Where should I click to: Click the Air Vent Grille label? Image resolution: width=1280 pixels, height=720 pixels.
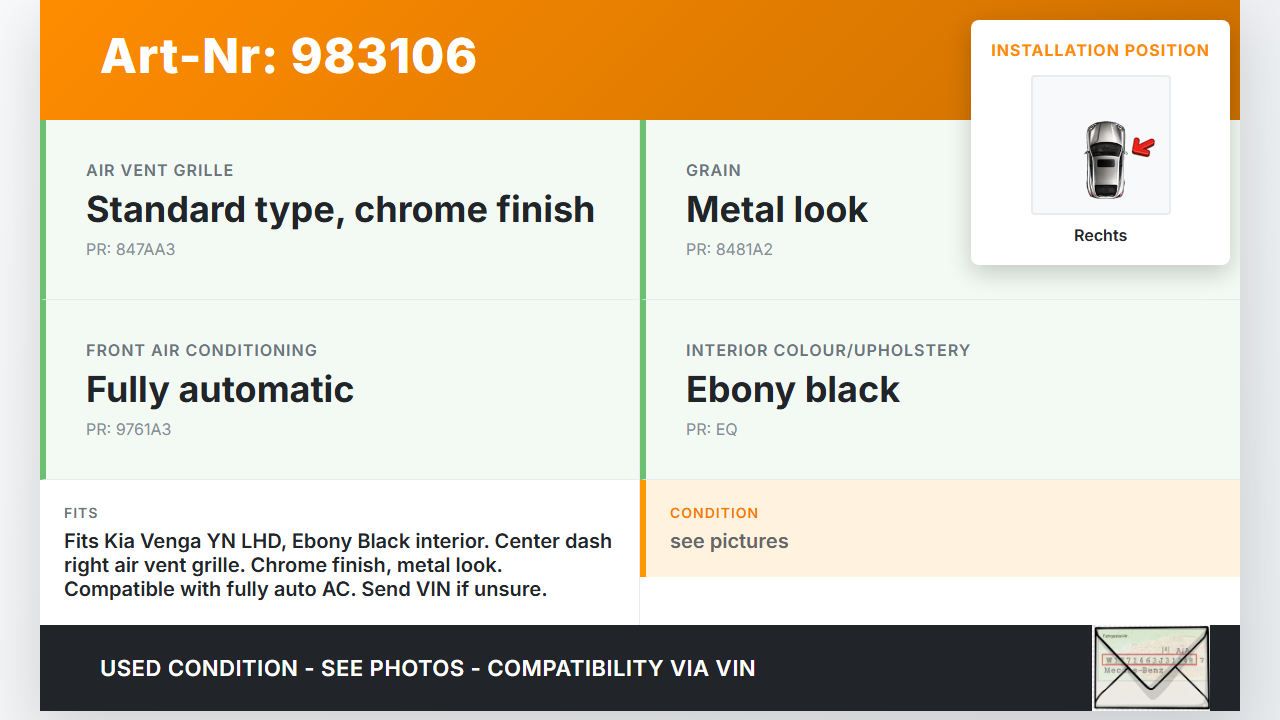pyautogui.click(x=160, y=170)
